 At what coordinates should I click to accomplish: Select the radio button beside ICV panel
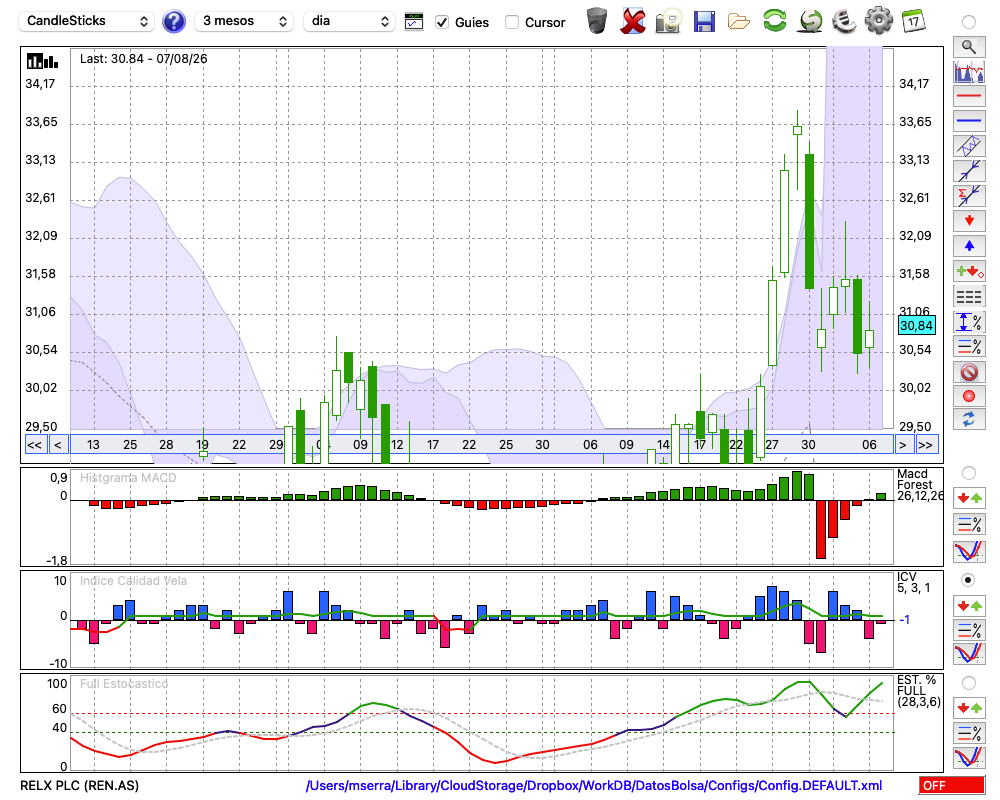point(968,580)
